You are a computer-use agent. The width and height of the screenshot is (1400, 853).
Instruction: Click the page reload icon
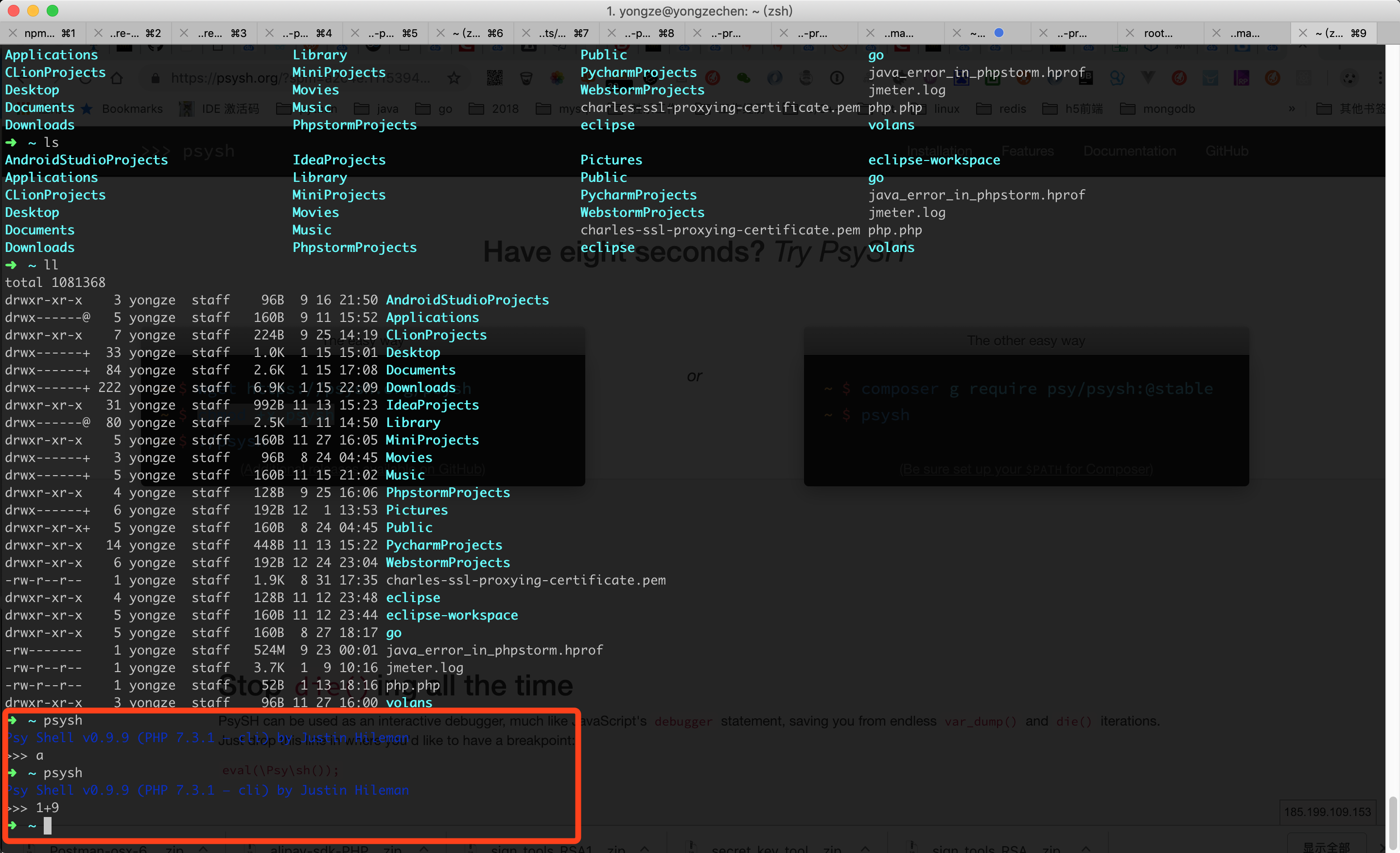[85, 78]
